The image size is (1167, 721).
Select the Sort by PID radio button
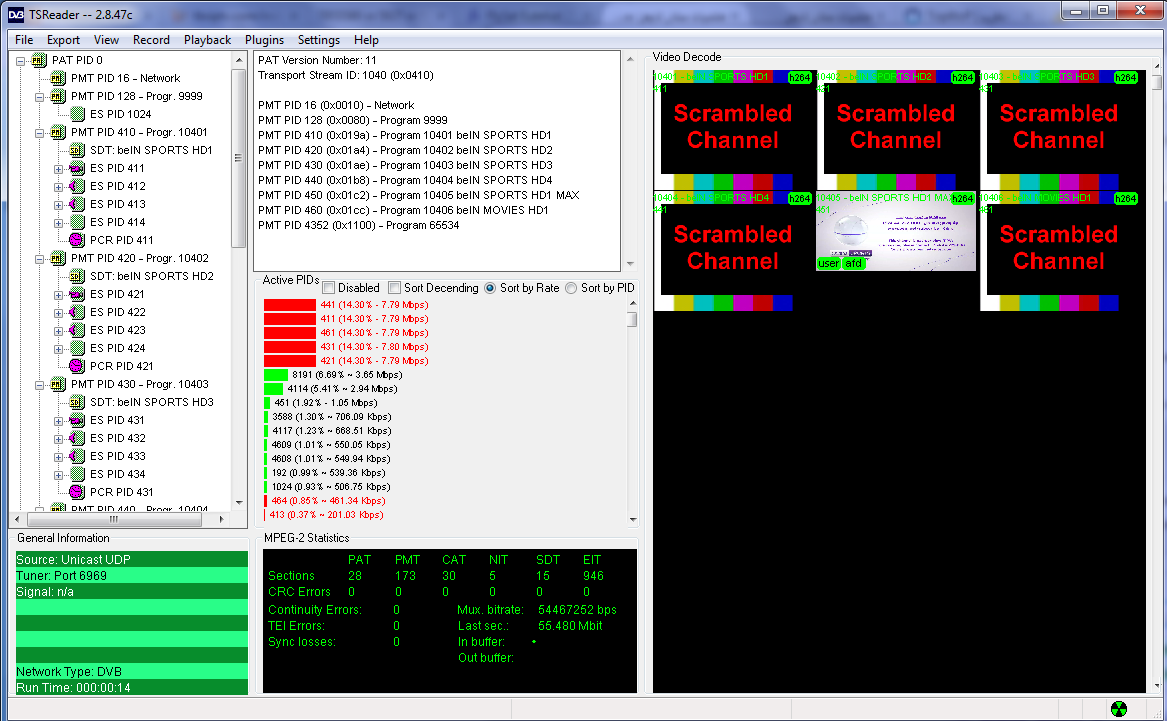(571, 288)
